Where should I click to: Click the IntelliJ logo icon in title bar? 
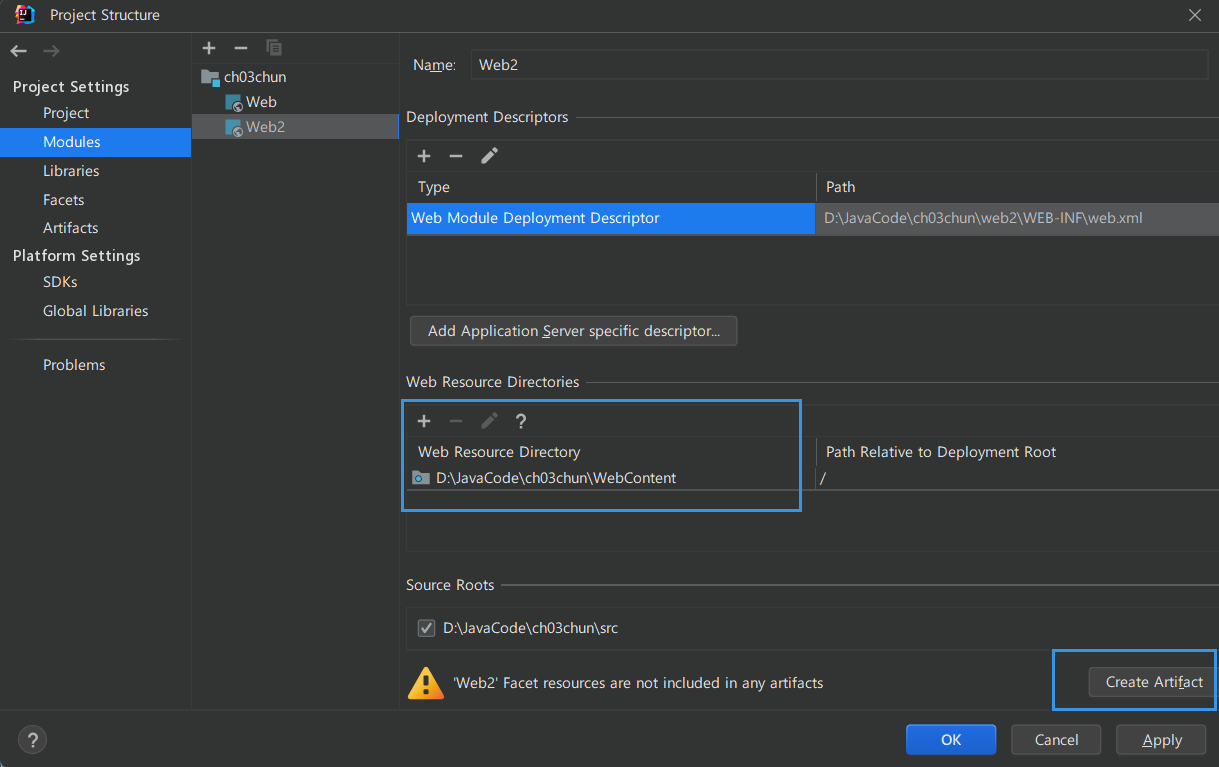pos(26,14)
